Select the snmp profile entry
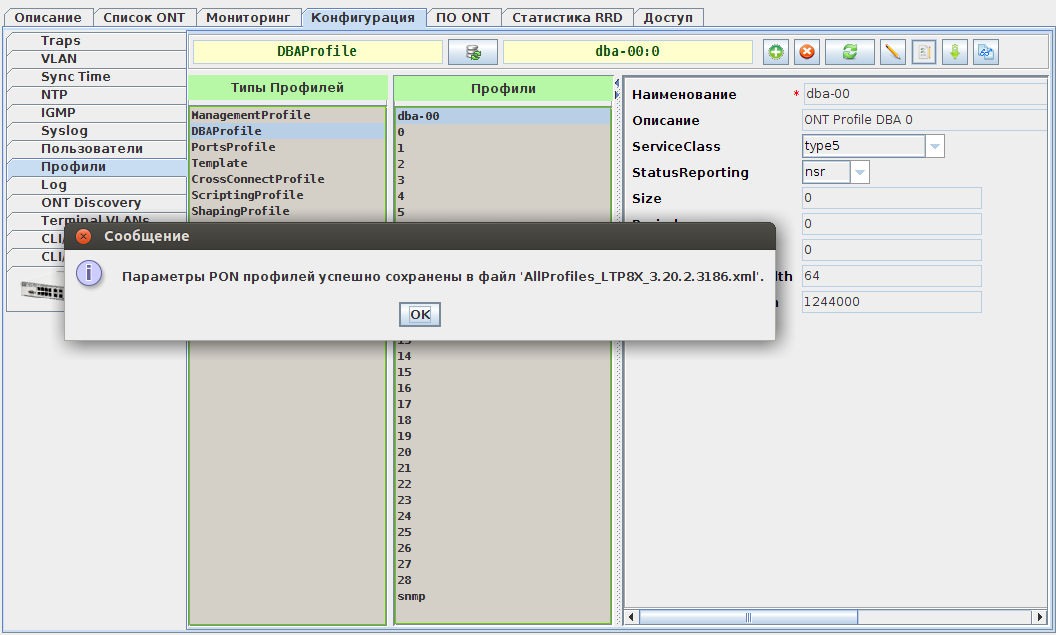Image resolution: width=1056 pixels, height=635 pixels. tap(411, 596)
